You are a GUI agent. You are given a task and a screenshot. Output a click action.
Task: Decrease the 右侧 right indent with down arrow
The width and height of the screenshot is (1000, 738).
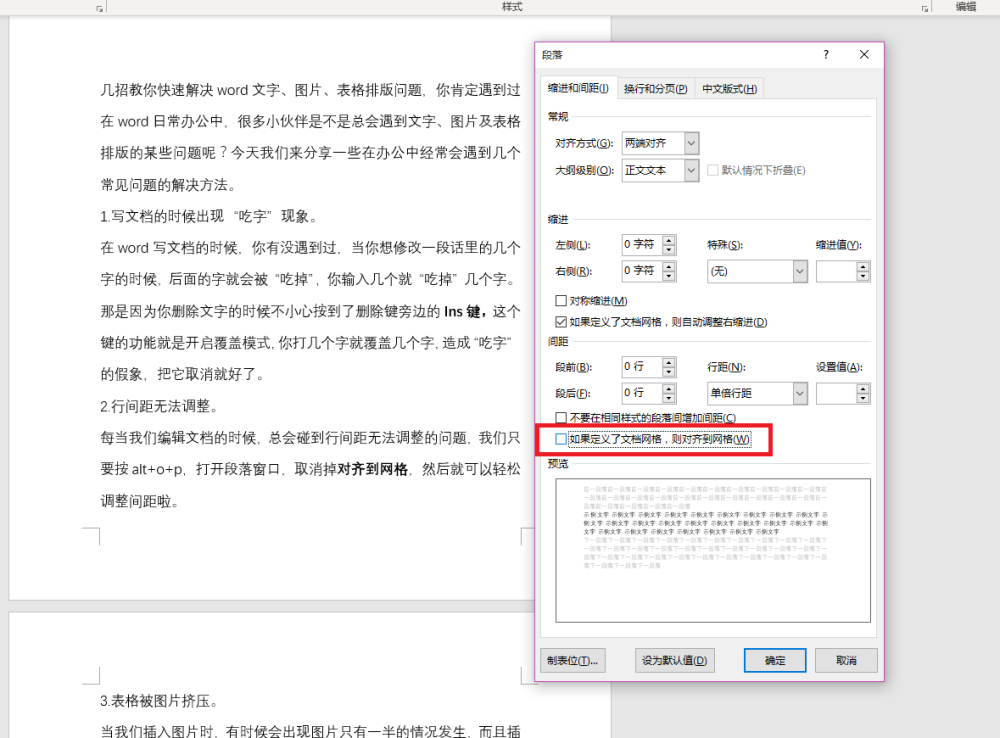click(x=668, y=276)
